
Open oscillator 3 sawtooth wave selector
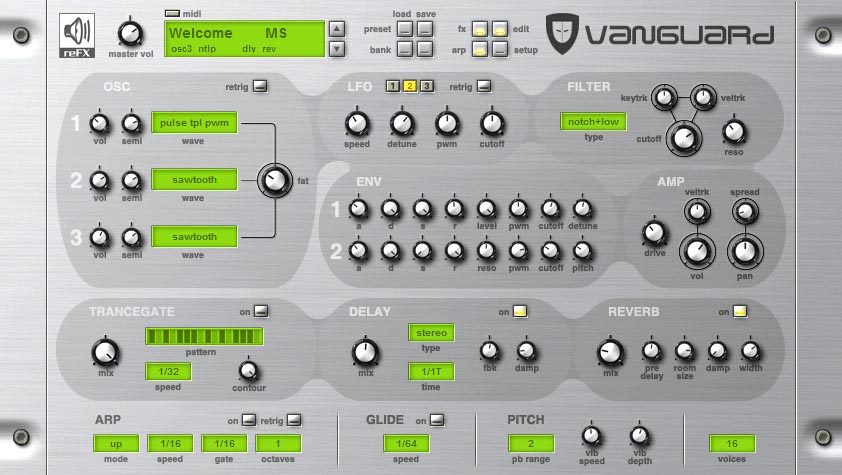(194, 236)
